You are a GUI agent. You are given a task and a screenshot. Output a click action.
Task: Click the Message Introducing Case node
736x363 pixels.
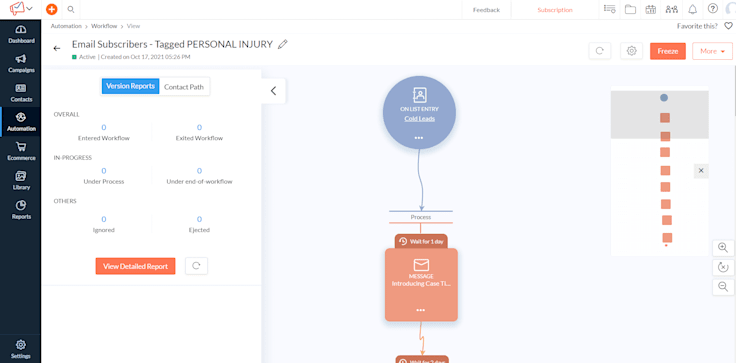pos(421,285)
